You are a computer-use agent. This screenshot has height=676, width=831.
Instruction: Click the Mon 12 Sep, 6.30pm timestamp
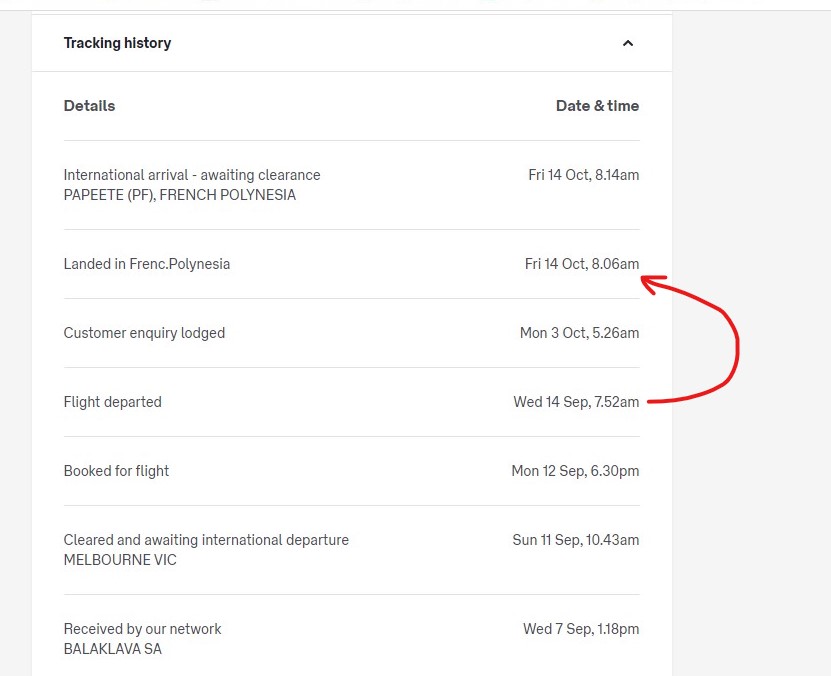click(x=575, y=470)
